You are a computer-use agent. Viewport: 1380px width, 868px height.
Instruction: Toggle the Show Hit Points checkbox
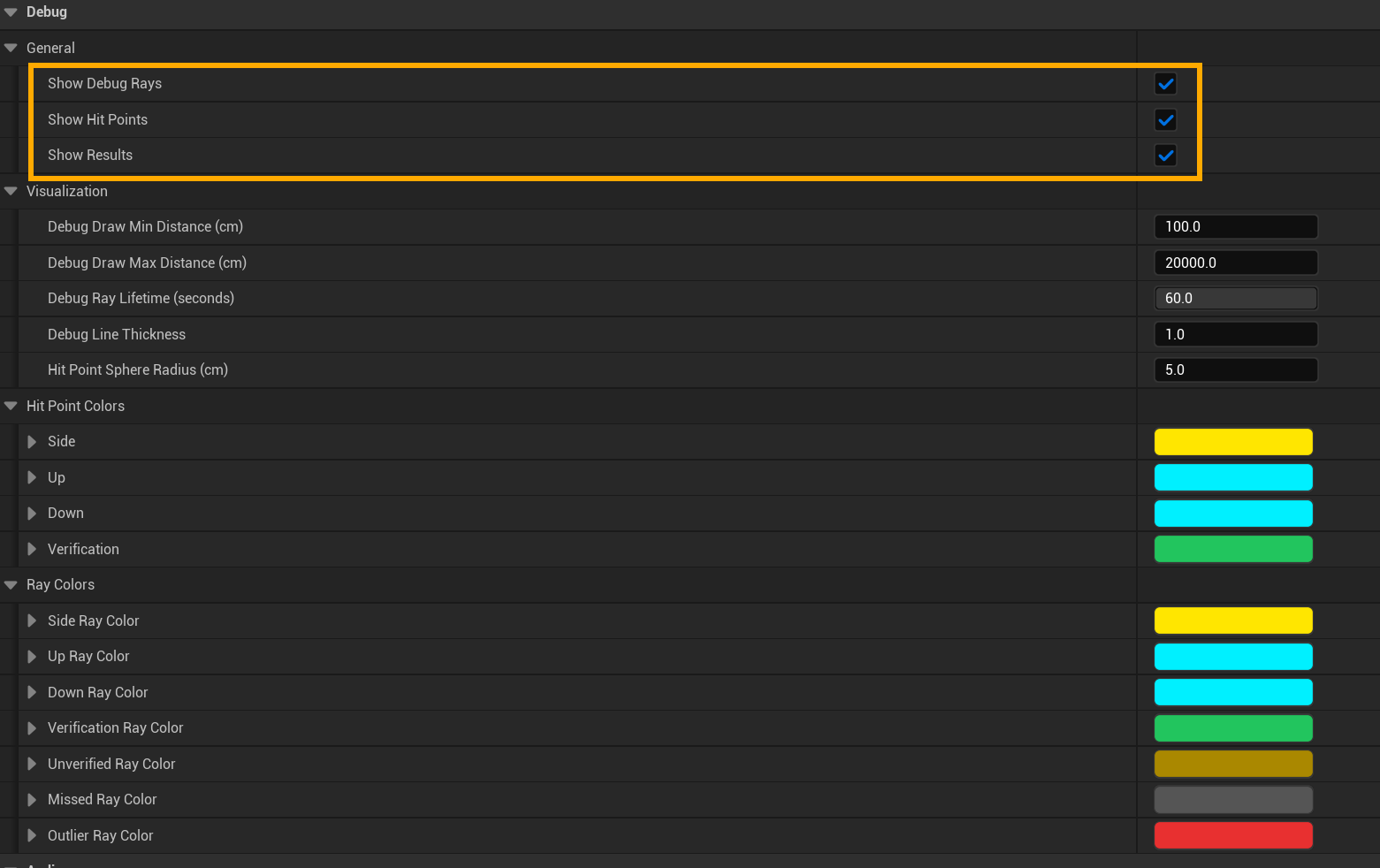point(1165,119)
